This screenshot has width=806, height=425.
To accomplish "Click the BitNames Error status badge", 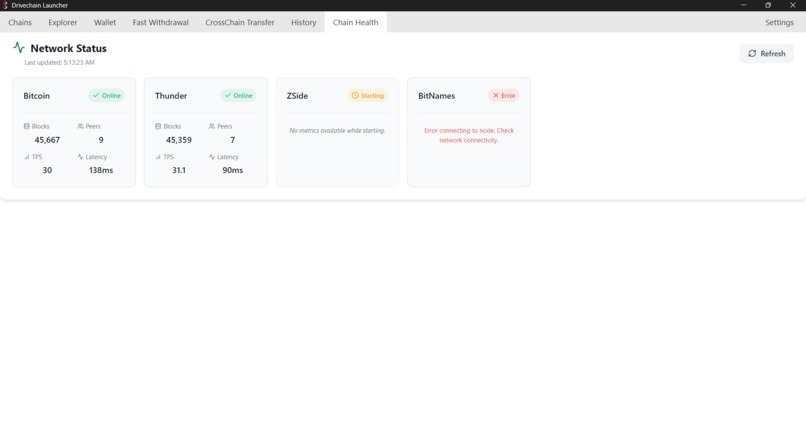I will (504, 96).
